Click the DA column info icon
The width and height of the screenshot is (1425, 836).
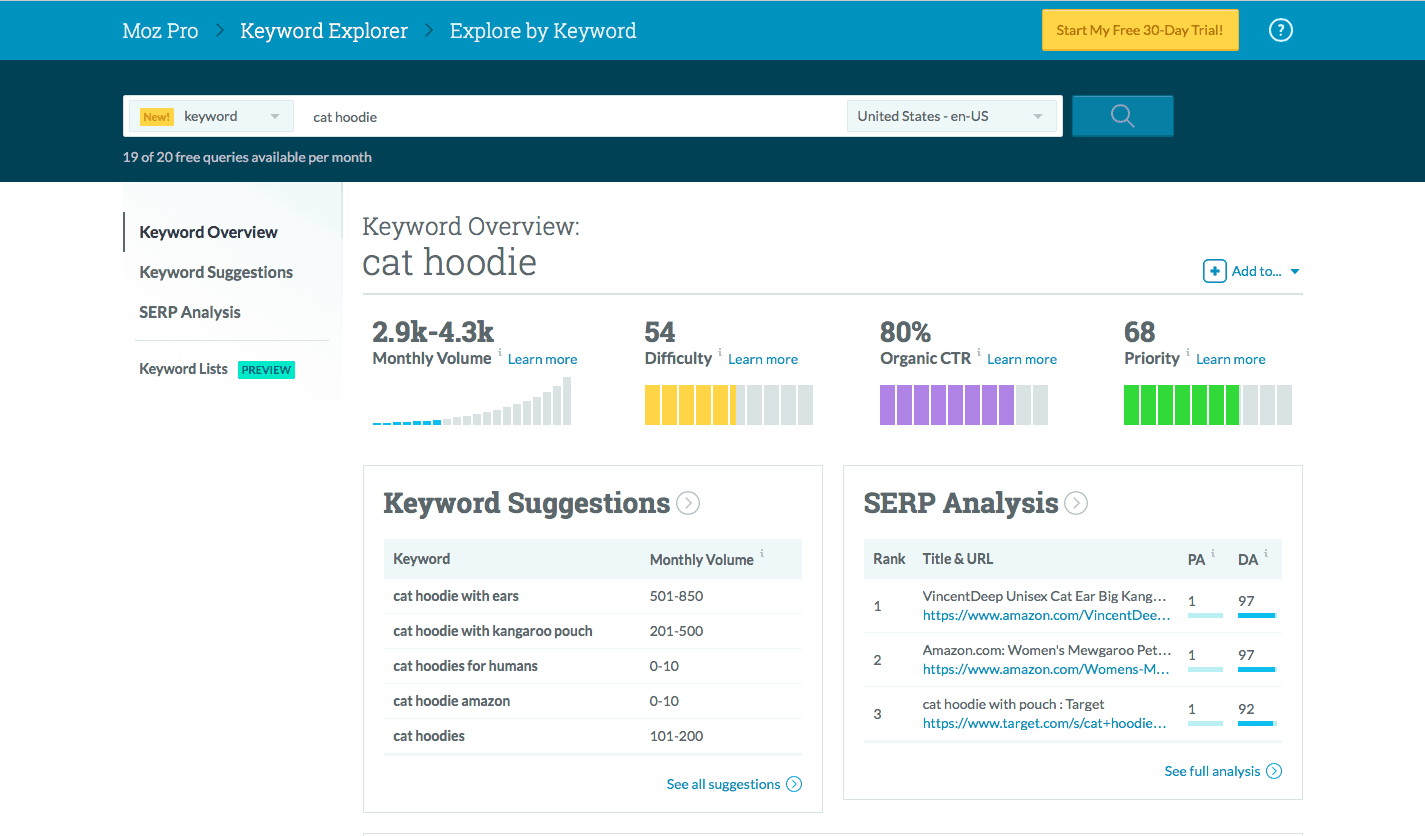[1266, 553]
